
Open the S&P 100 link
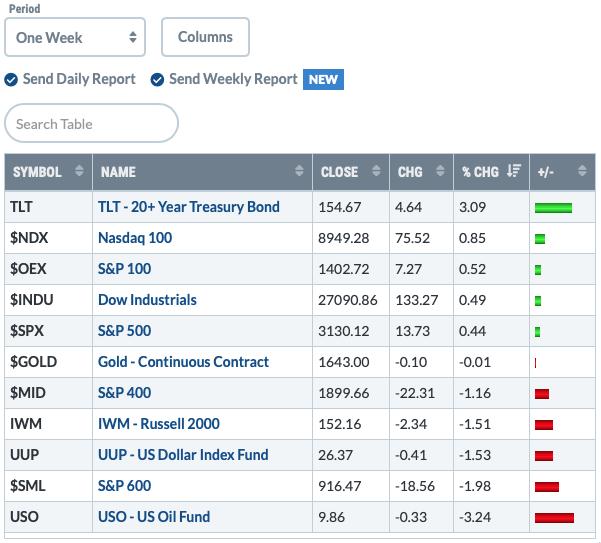coord(124,269)
